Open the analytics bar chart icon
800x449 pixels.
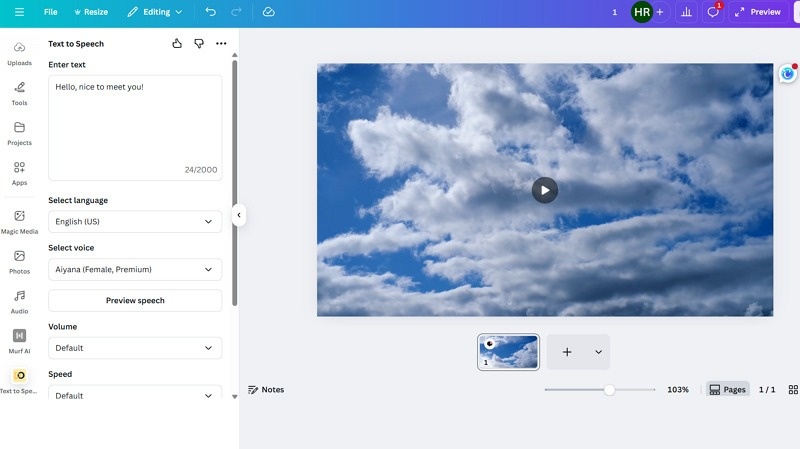point(686,12)
